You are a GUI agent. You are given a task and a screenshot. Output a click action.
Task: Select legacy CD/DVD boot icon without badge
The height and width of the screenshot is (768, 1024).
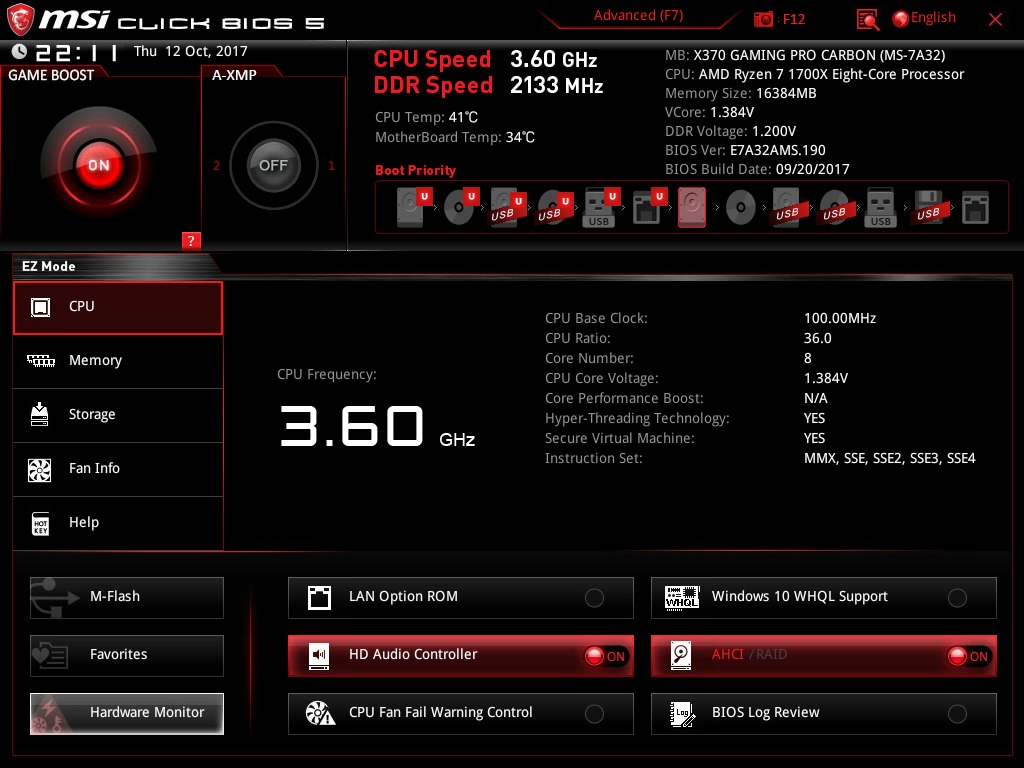(741, 208)
